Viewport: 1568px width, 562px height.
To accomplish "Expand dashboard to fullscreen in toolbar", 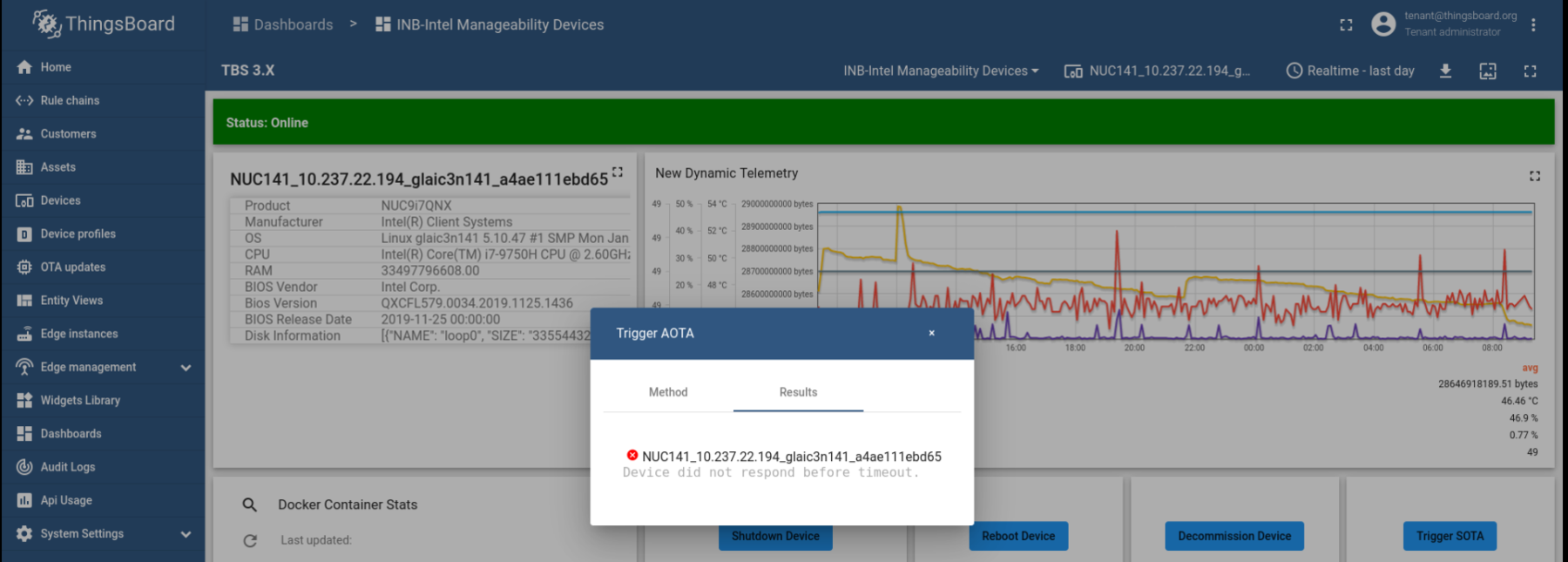I will pyautogui.click(x=1530, y=71).
